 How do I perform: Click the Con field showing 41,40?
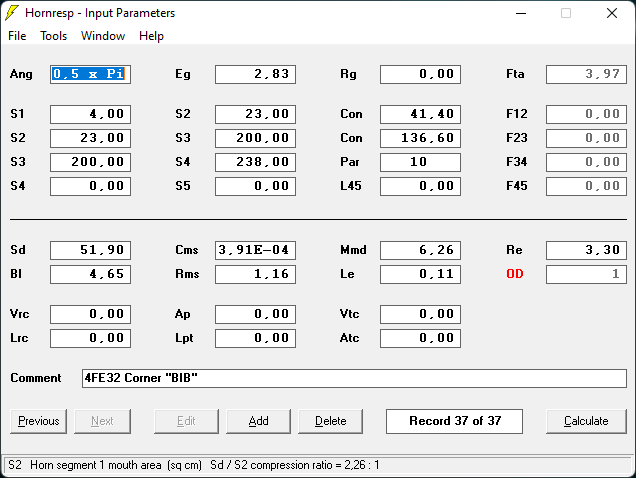pos(420,114)
